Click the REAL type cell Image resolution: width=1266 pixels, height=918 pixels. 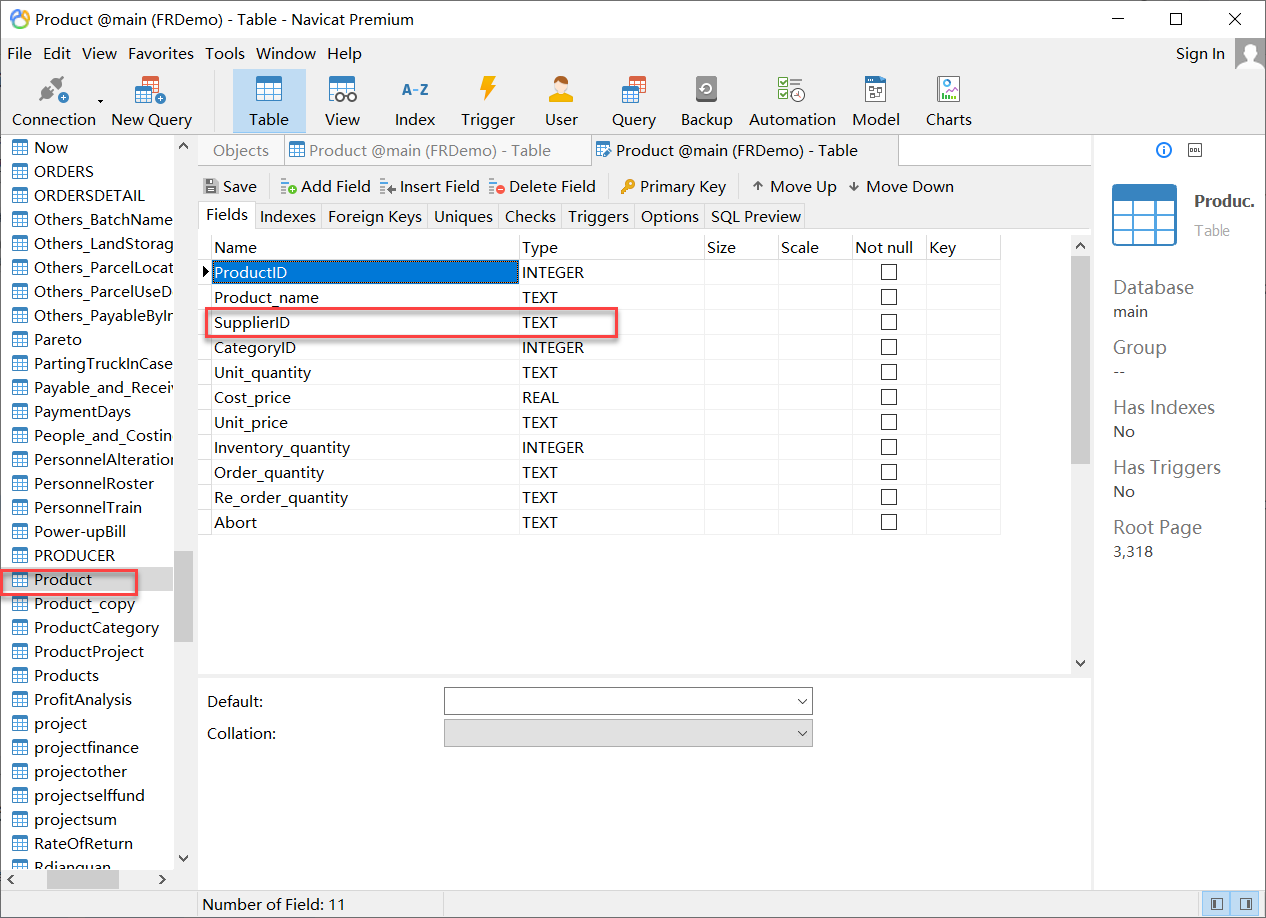click(x=611, y=397)
